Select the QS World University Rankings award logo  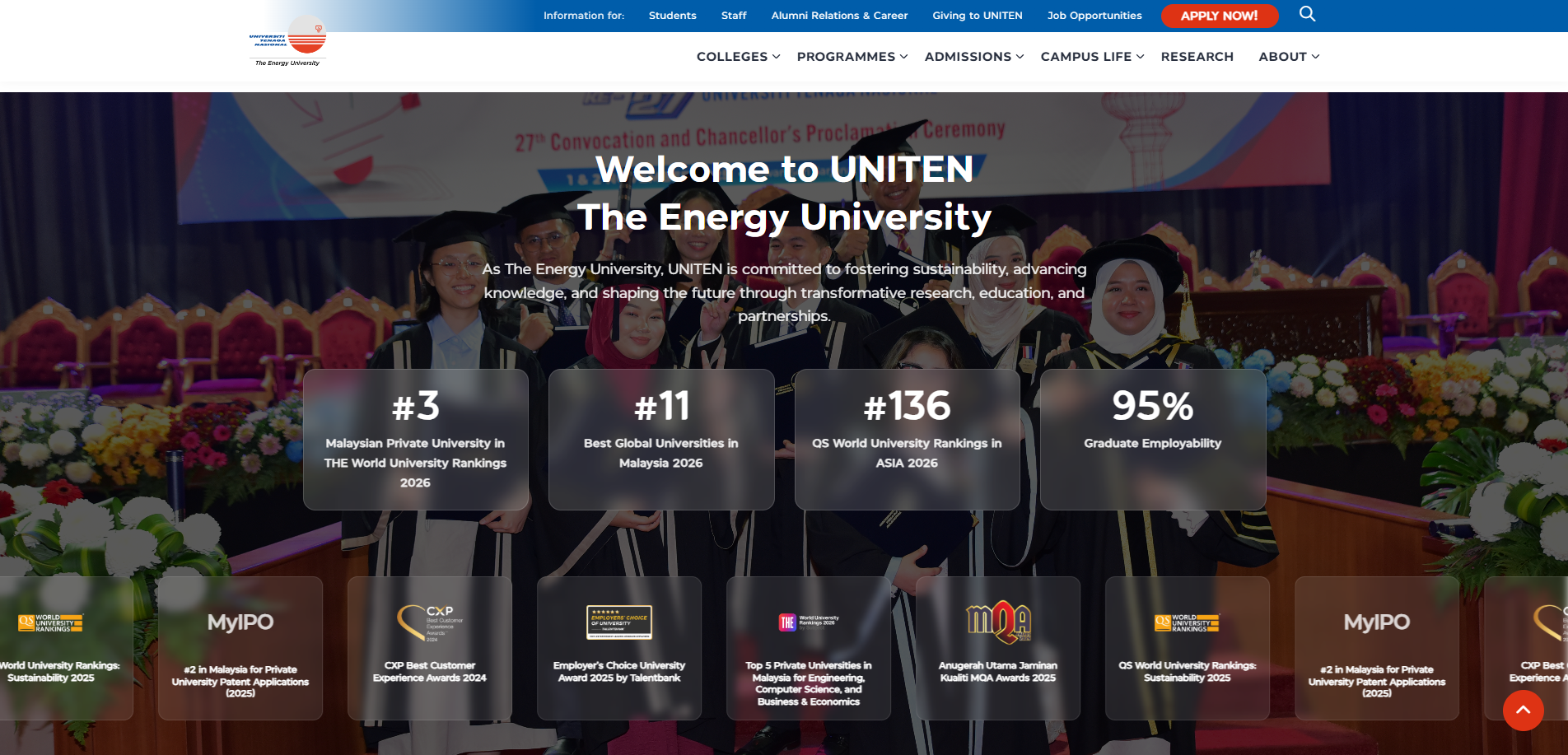click(1187, 623)
